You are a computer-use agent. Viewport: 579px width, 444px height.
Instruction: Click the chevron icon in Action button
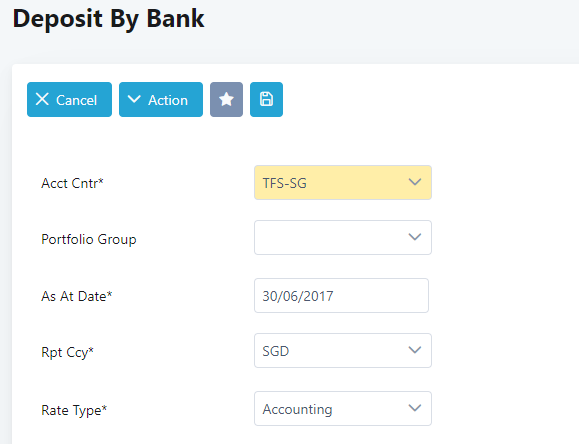134,99
